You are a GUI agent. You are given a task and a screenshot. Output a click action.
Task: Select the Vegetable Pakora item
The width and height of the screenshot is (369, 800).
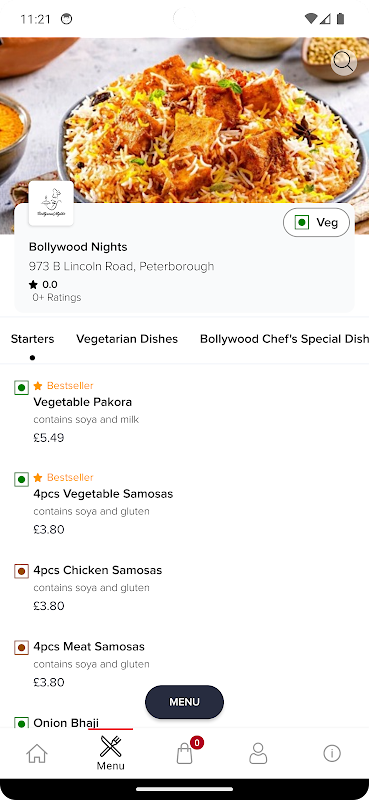tap(184, 412)
